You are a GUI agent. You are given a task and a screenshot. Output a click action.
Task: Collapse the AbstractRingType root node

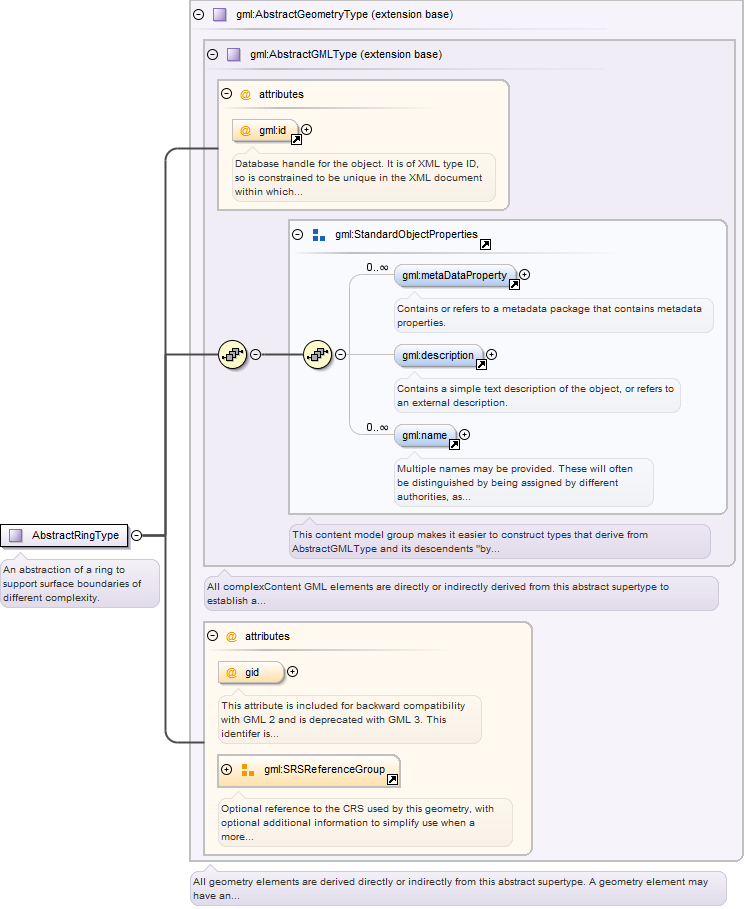click(x=137, y=536)
